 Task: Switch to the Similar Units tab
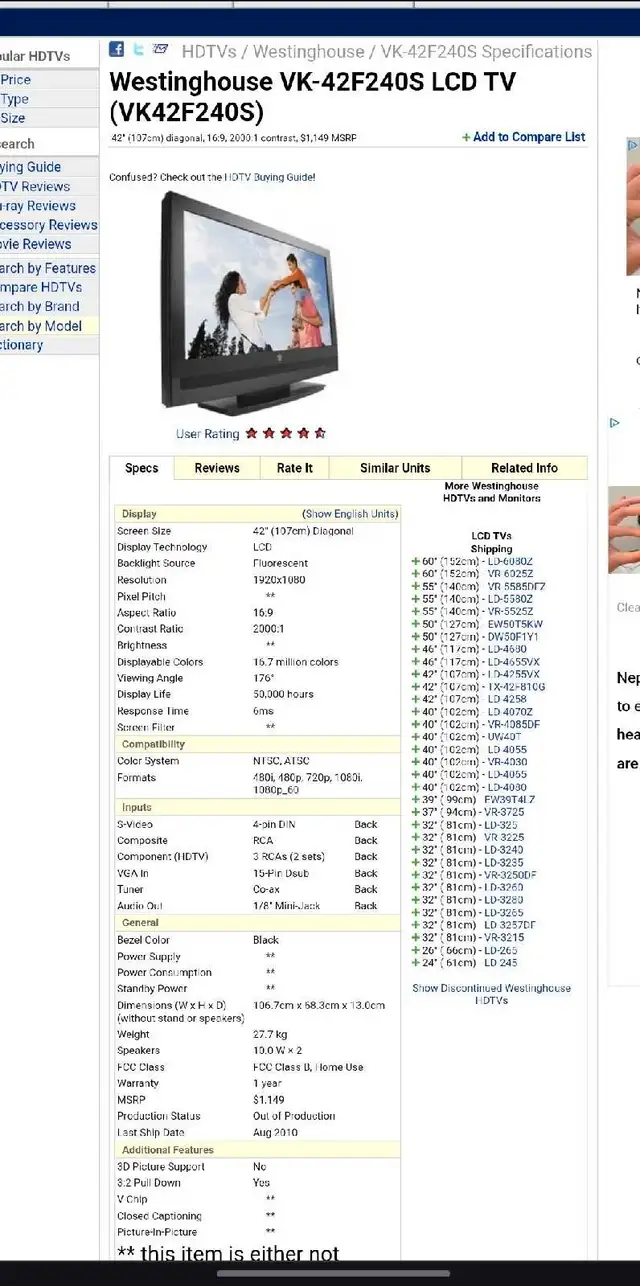click(x=395, y=468)
